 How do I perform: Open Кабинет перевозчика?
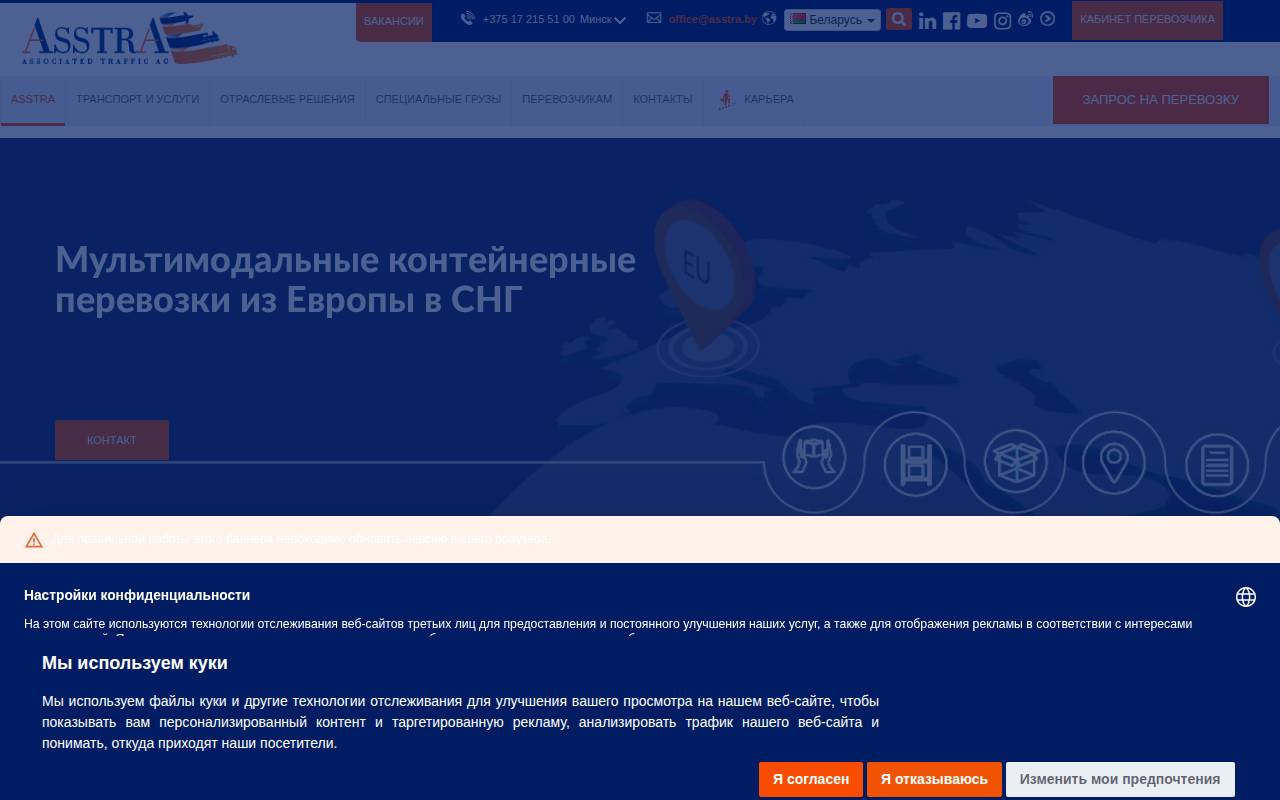click(x=1147, y=20)
